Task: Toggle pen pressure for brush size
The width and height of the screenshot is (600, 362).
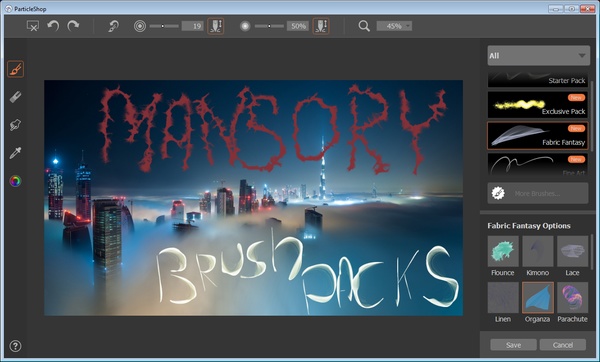Action: click(215, 26)
